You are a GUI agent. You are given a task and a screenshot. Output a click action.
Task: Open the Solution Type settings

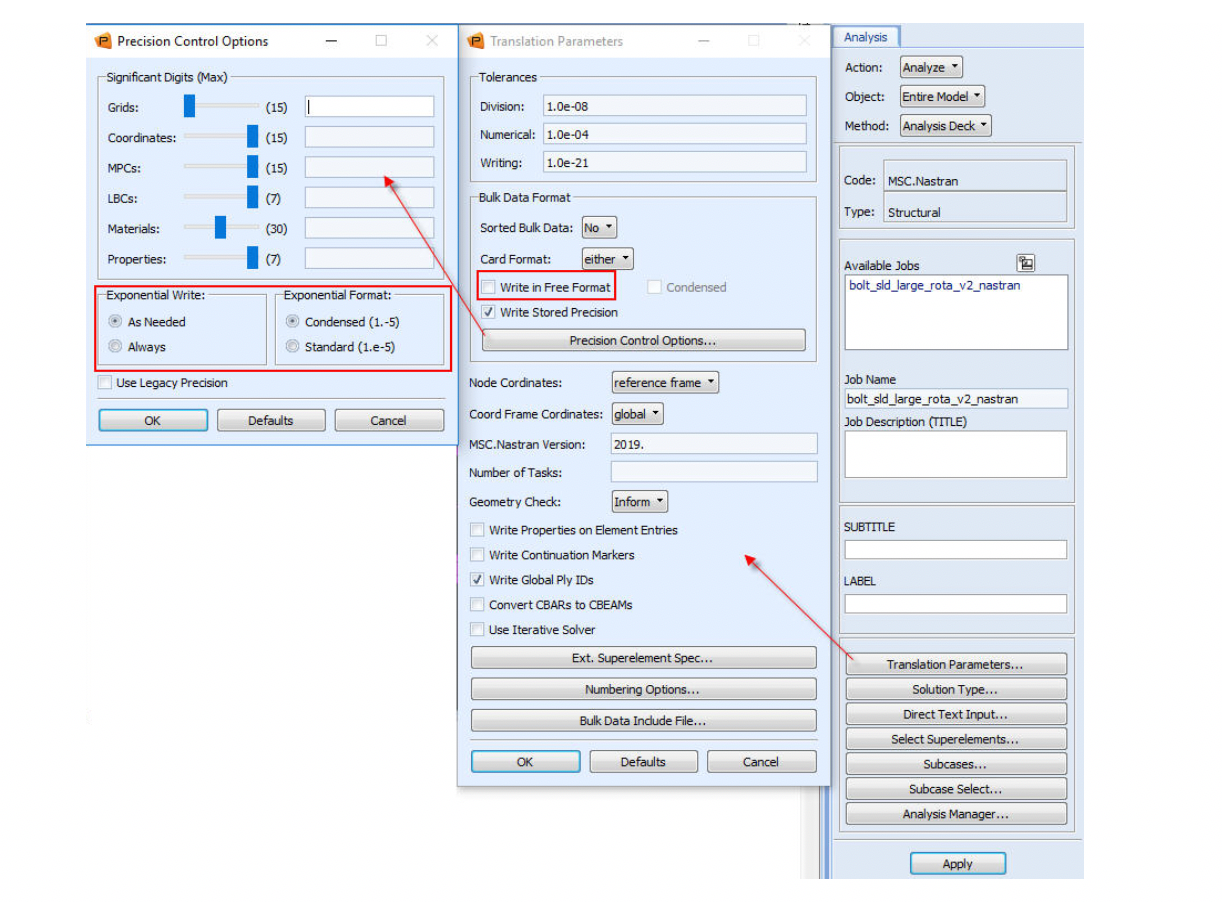point(955,688)
